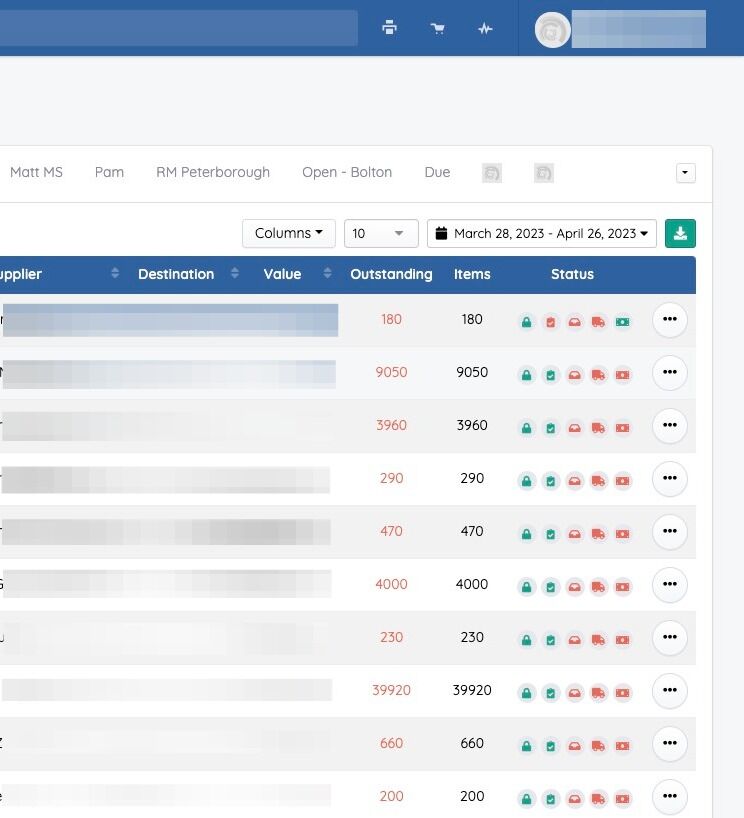Open the Columns dropdown

tap(289, 233)
